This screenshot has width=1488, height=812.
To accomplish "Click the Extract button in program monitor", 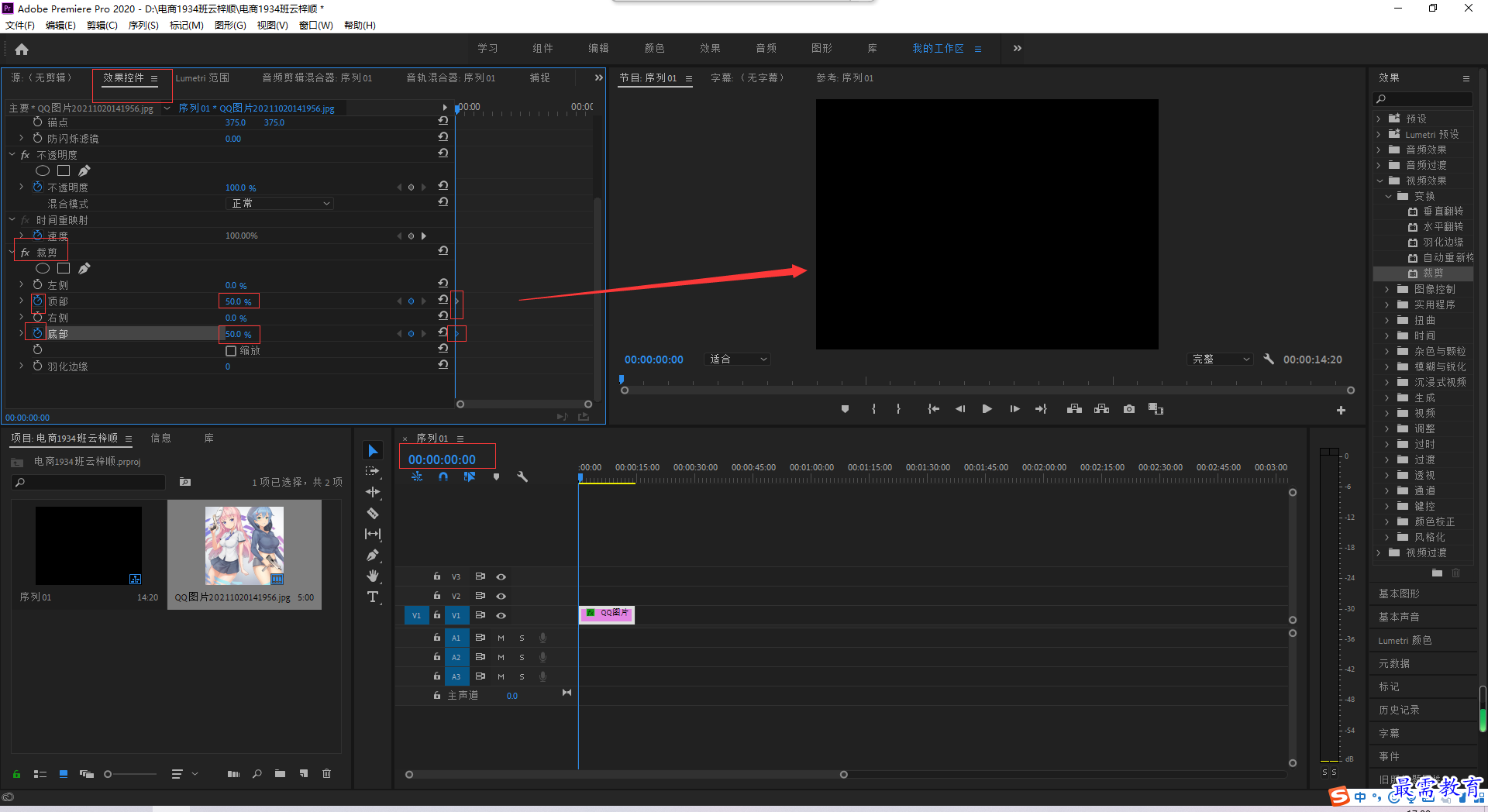I will point(1101,409).
